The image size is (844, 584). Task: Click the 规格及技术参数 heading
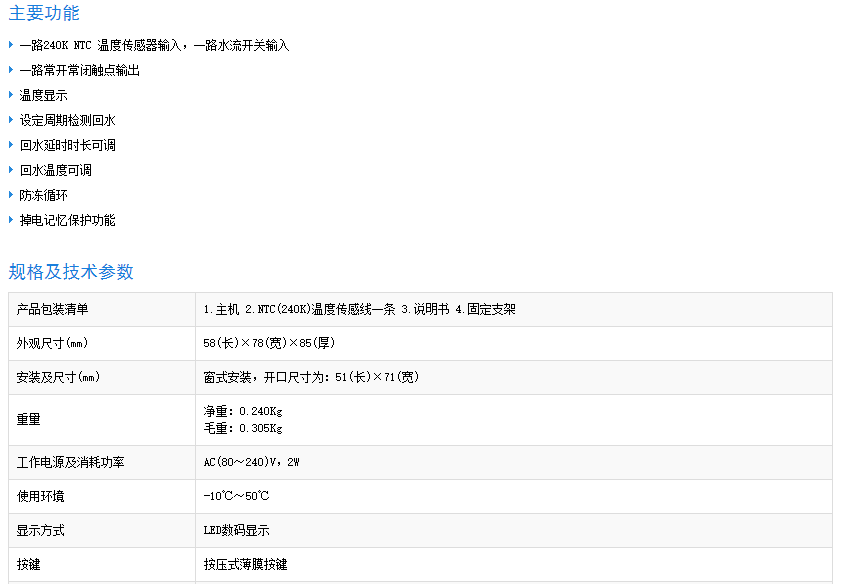(71, 272)
